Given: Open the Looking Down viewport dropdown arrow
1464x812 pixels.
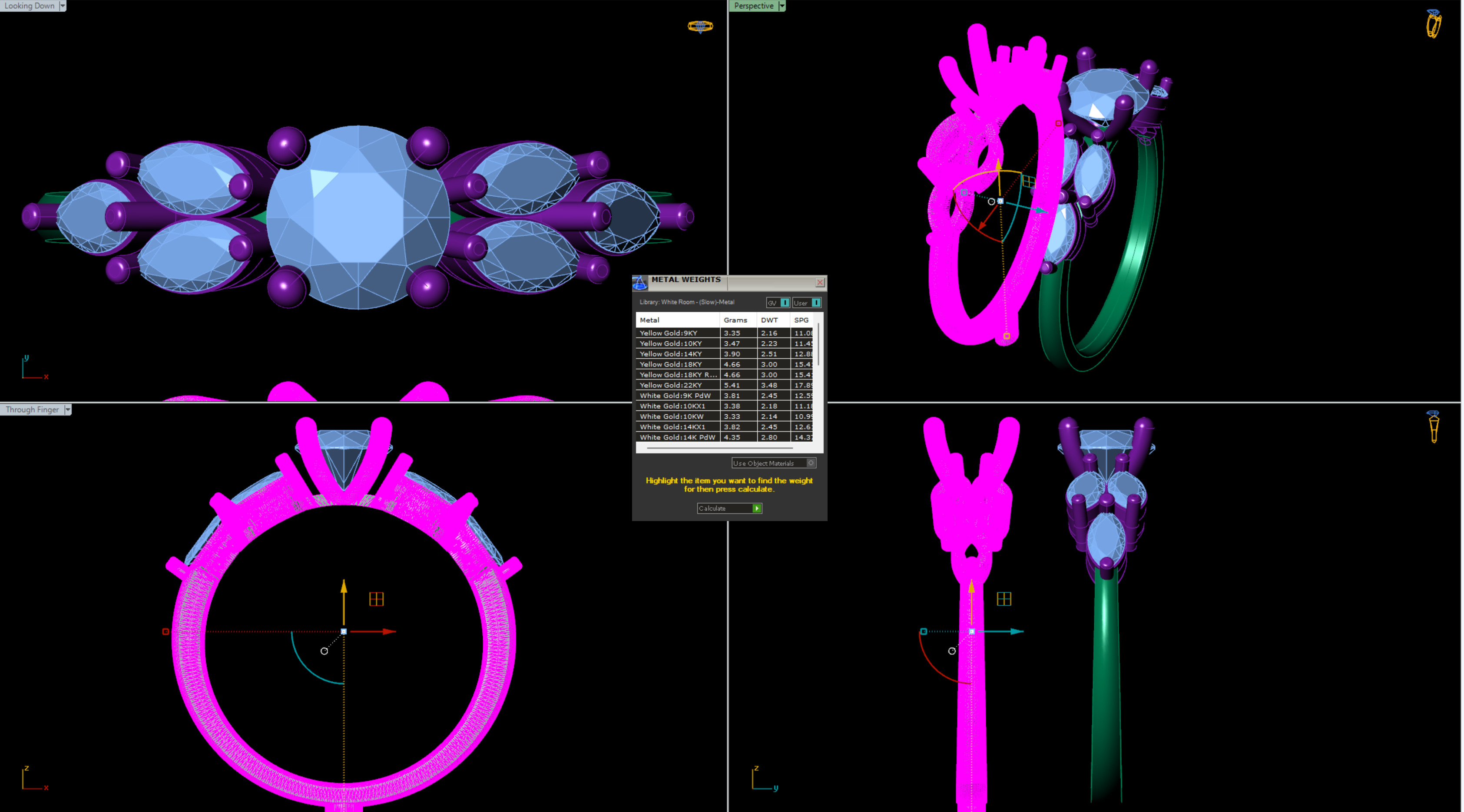Looking at the screenshot, I should [x=63, y=6].
